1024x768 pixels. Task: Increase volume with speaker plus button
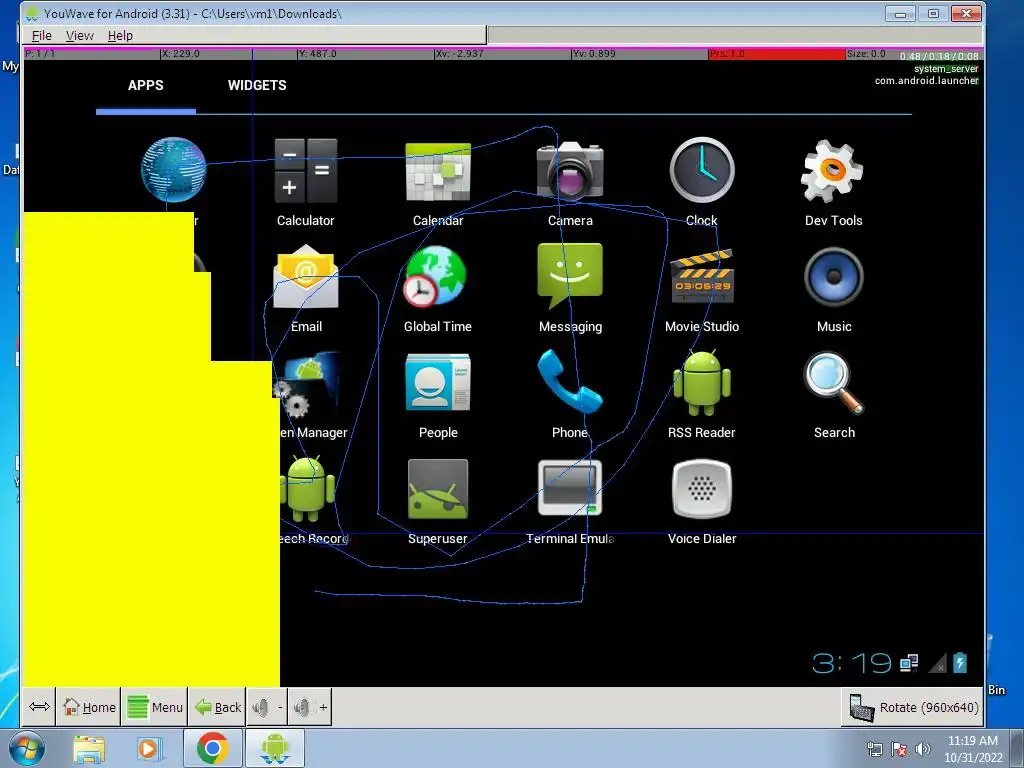point(310,707)
